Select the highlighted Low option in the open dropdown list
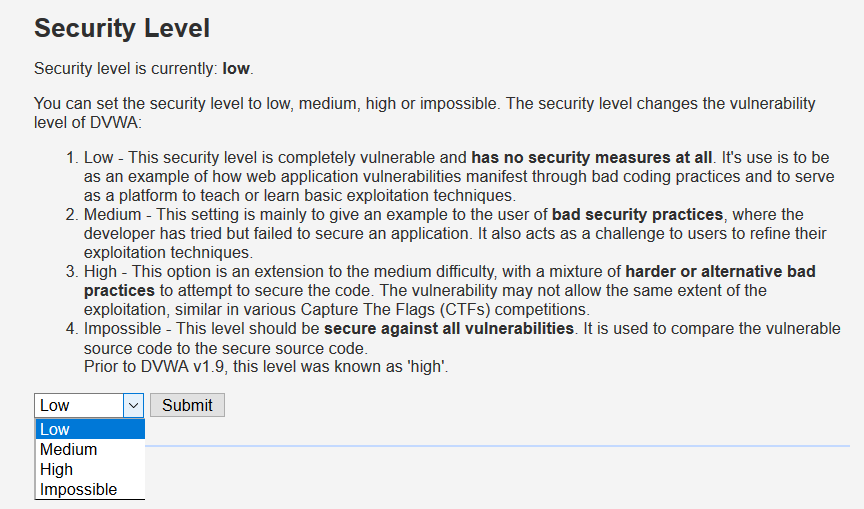This screenshot has width=864, height=509. point(56,430)
